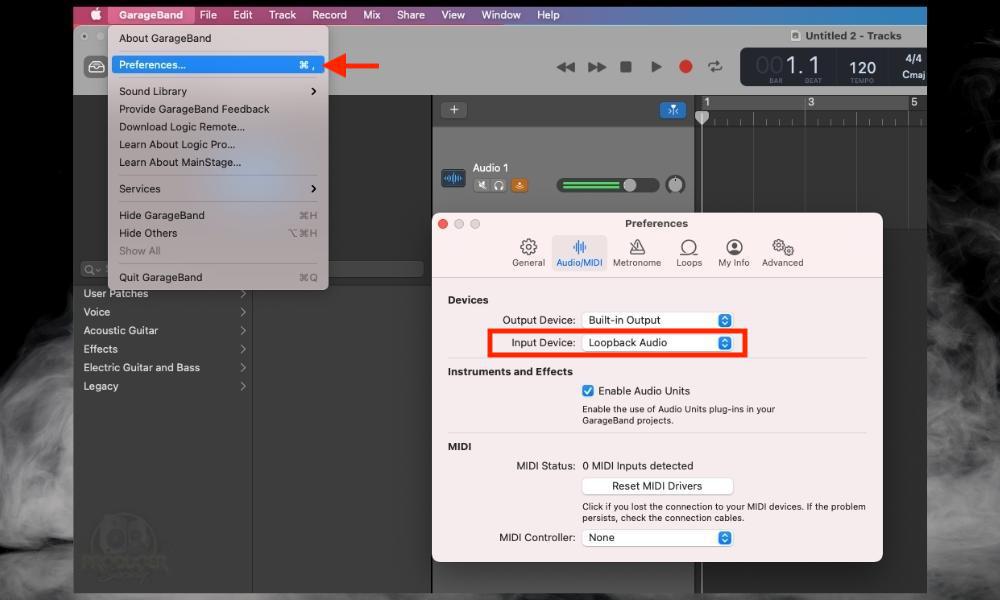Open the Help menu

coord(548,15)
